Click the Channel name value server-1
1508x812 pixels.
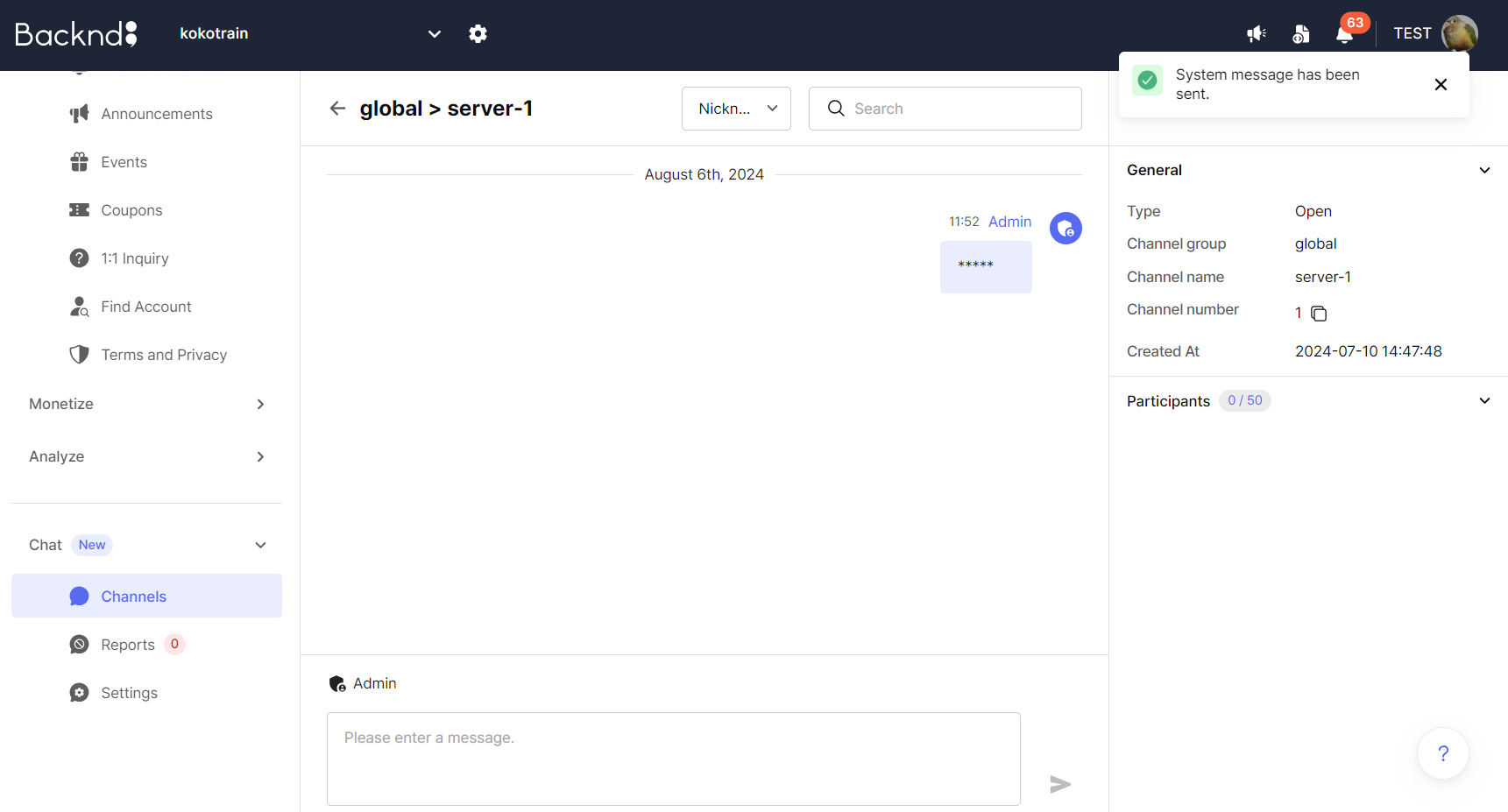[1322, 277]
